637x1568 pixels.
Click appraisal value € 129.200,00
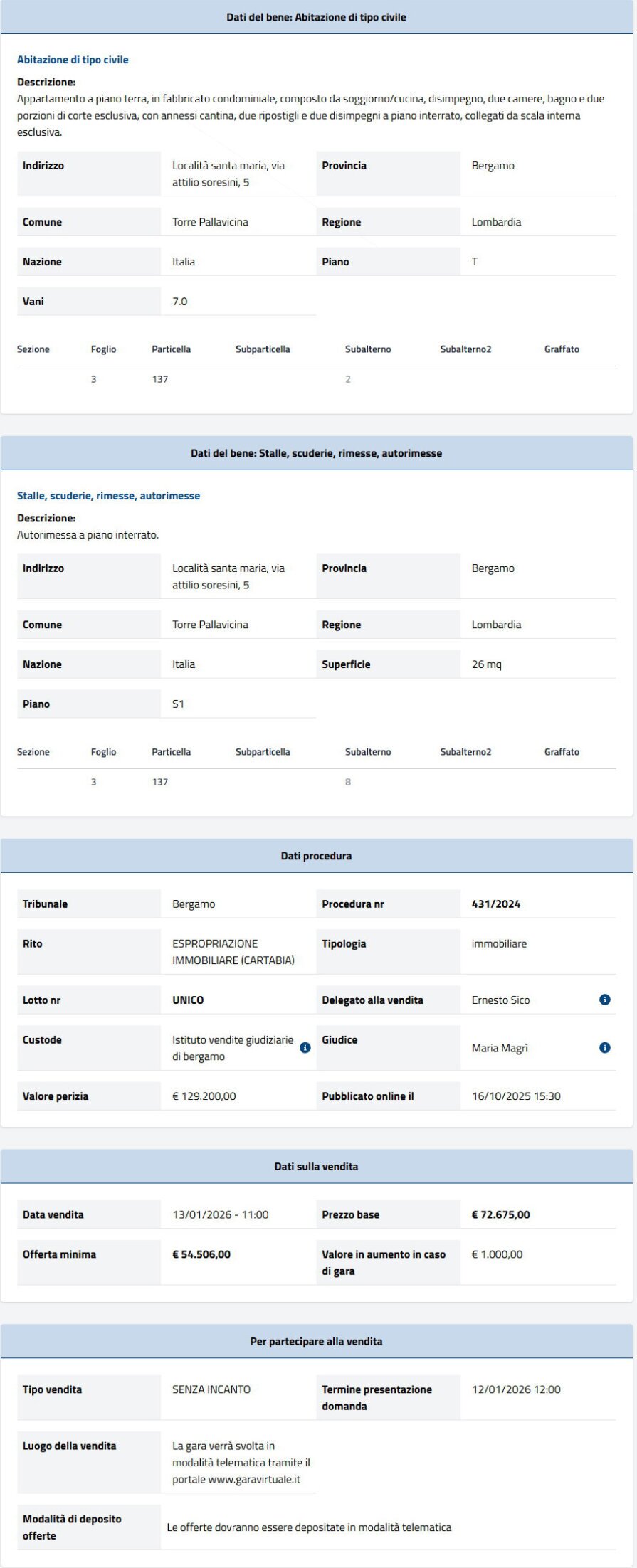[x=204, y=1096]
